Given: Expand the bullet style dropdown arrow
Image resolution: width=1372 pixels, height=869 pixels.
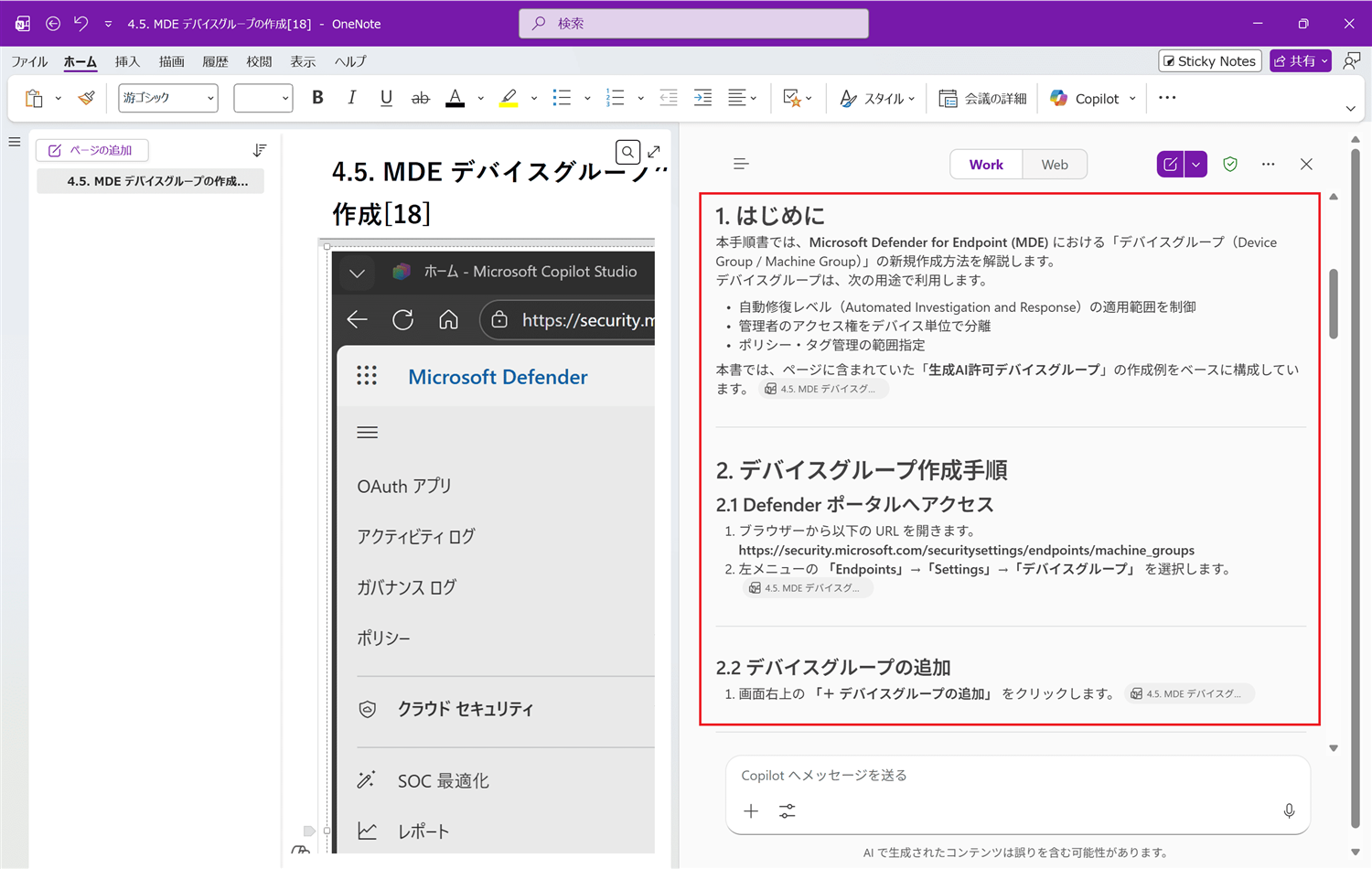Looking at the screenshot, I should coord(587,98).
